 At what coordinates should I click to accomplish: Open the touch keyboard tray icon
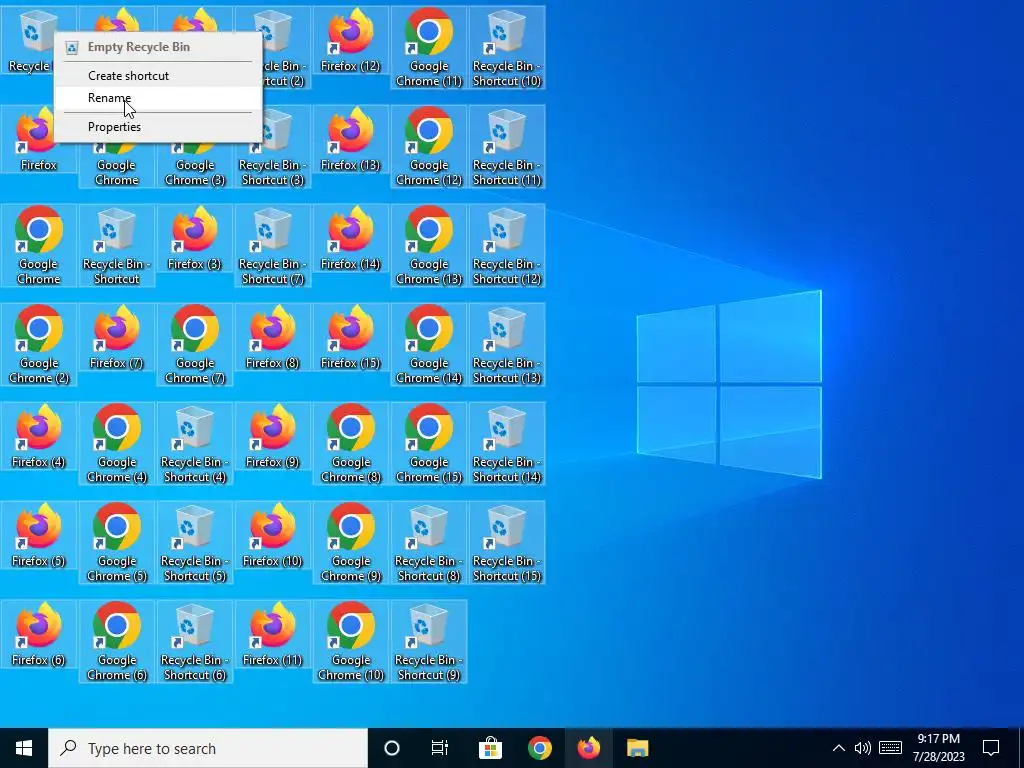890,748
